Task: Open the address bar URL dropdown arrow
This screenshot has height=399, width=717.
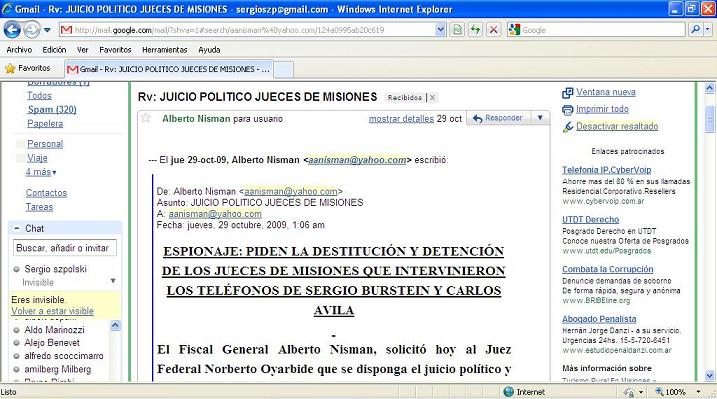Action: 440,30
